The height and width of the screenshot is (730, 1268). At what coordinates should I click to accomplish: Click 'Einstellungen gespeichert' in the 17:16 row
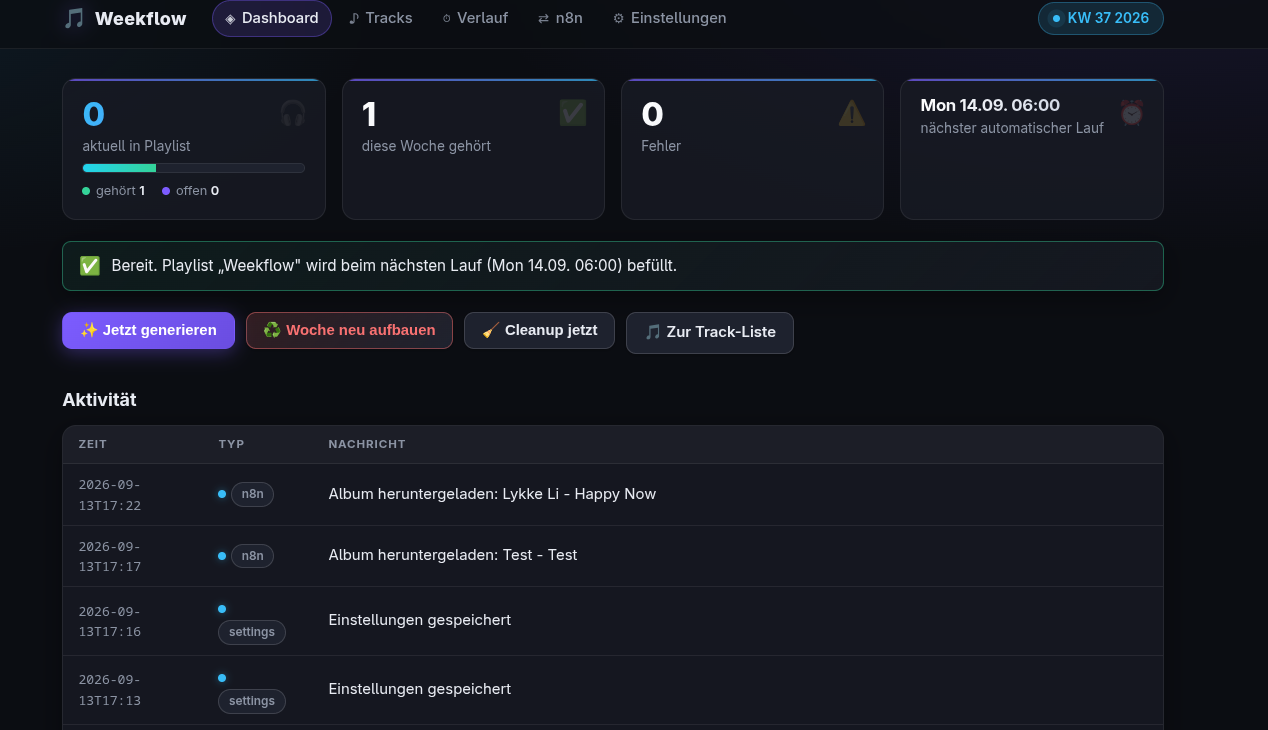420,620
